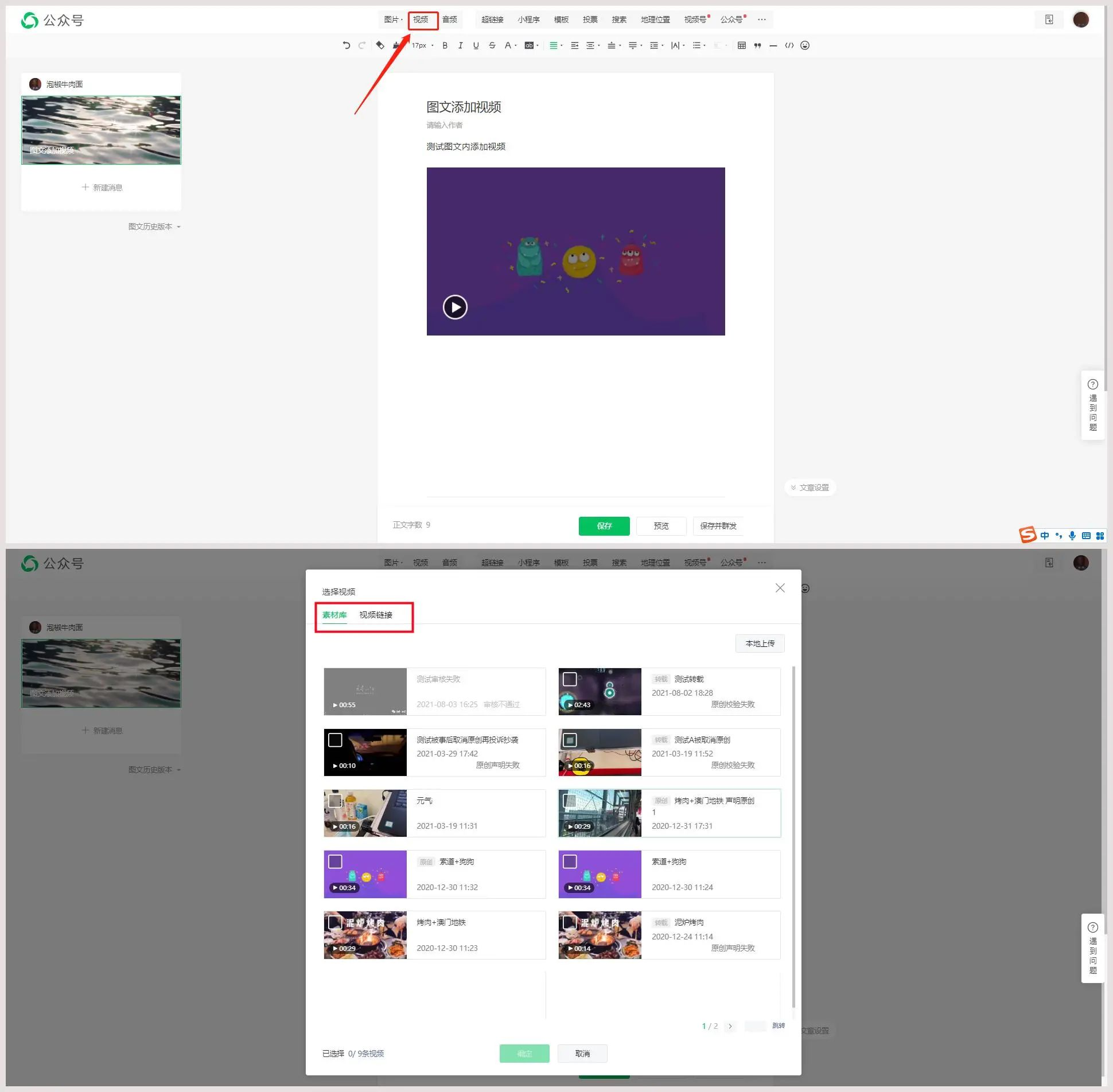
Task: Select checkbox for 测试转载 video
Action: [x=570, y=679]
